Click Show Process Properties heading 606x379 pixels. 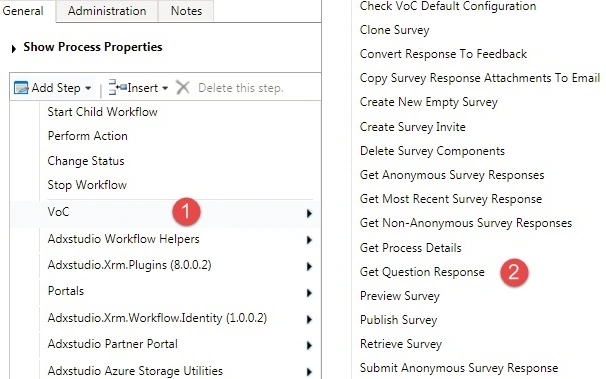[x=93, y=47]
